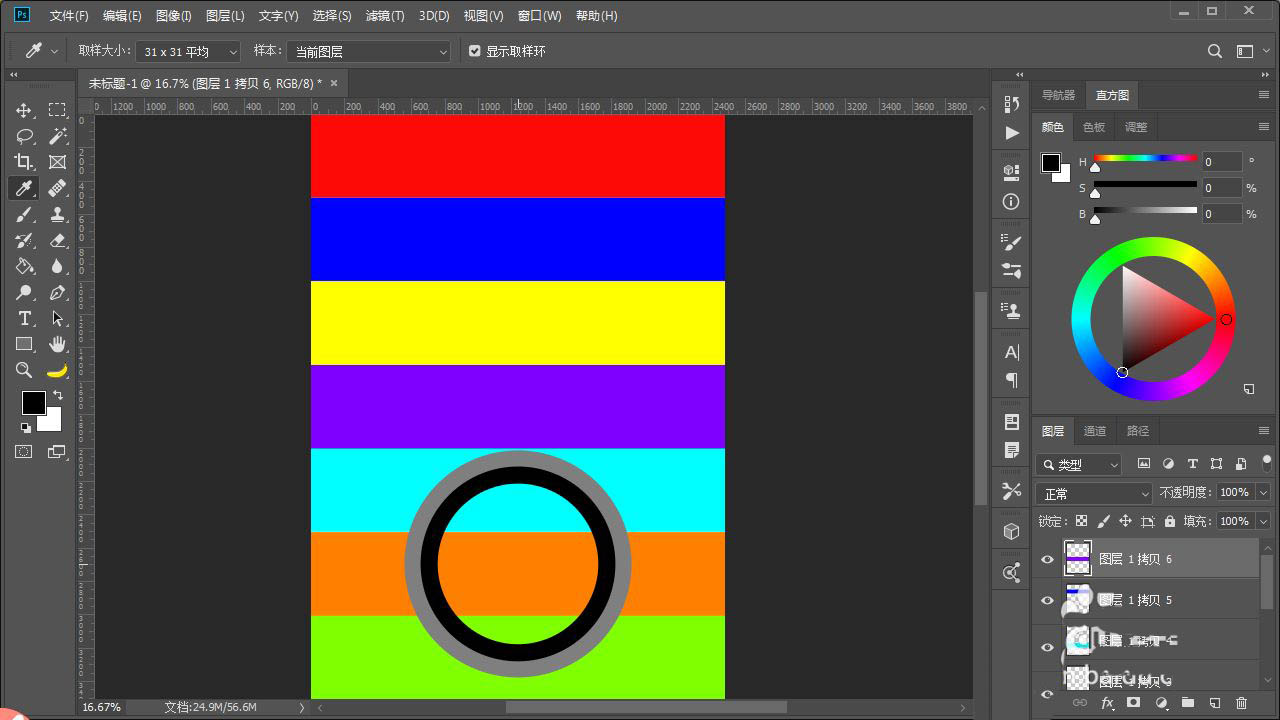Select the Brush tool
1280x720 pixels.
click(x=24, y=214)
